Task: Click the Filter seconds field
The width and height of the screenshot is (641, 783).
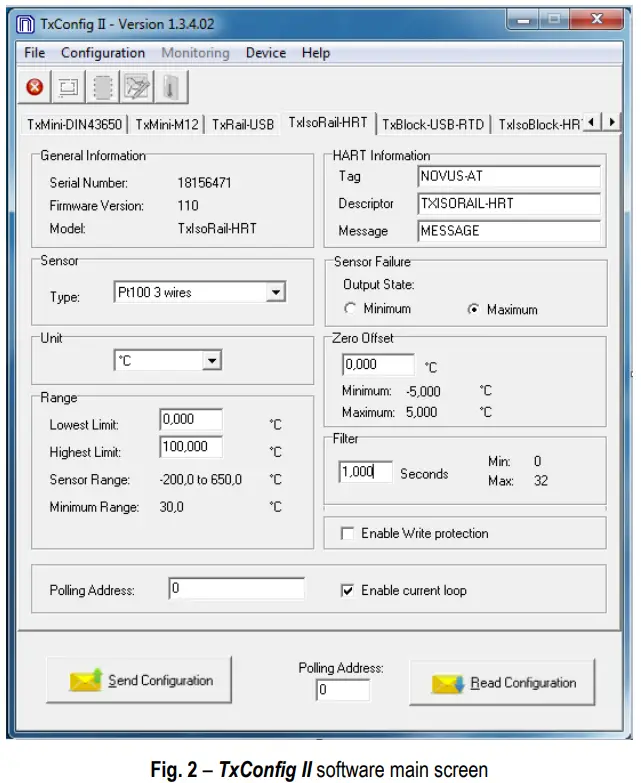Action: pos(365,471)
